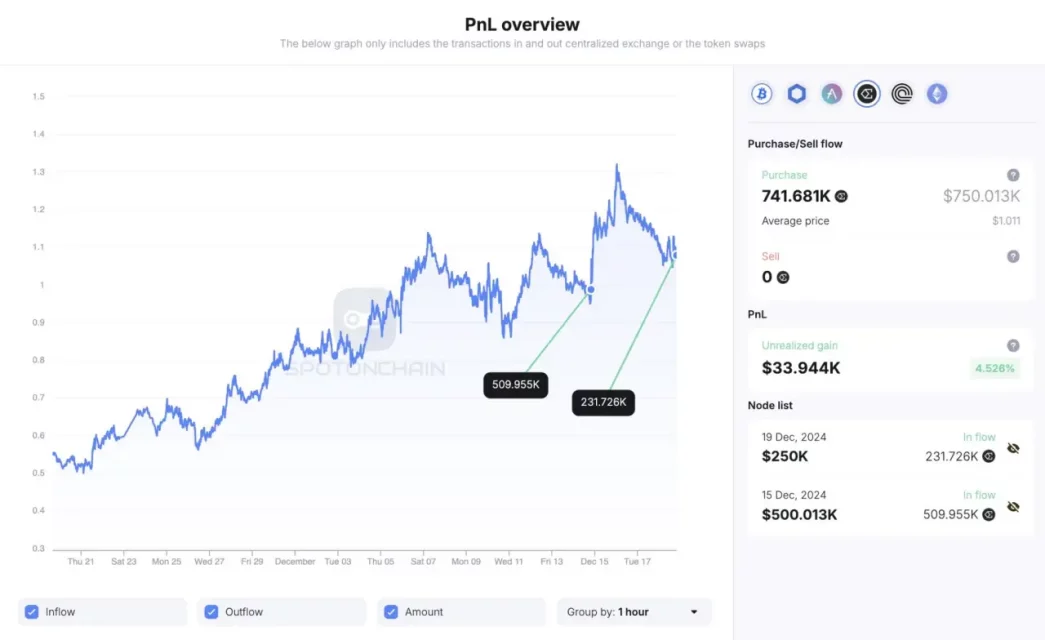Select the highlighted Ethena token icon
The image size is (1045, 640).
[x=867, y=94]
